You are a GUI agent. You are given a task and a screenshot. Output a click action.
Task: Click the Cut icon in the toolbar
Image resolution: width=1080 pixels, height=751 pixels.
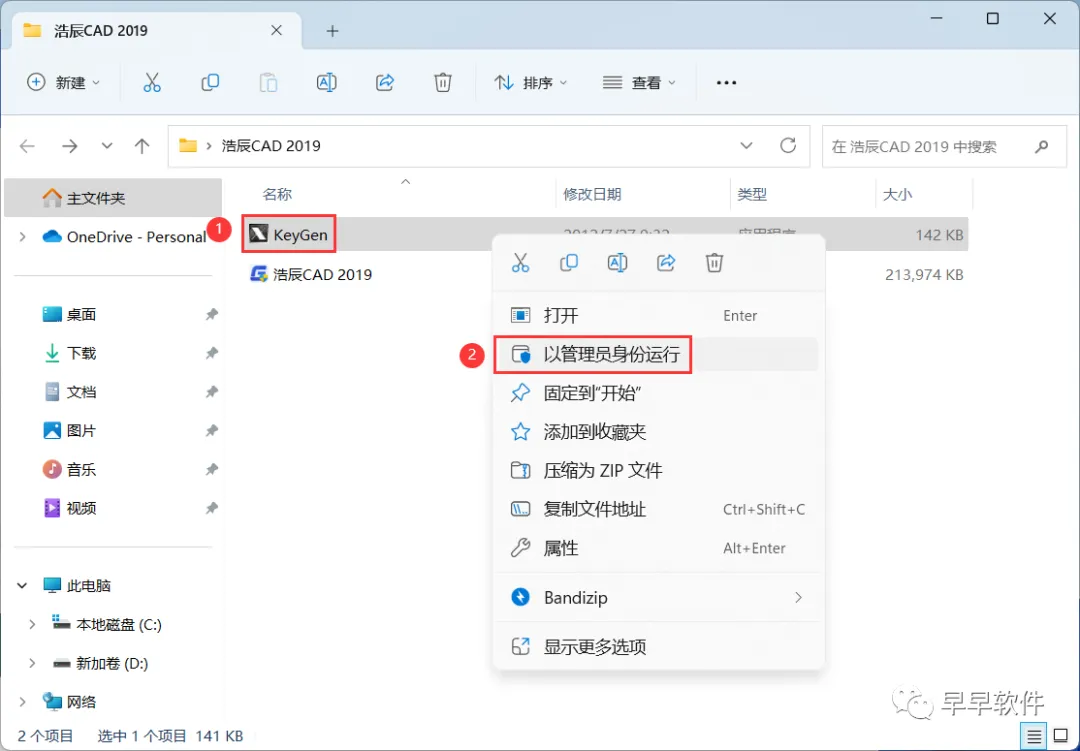pos(152,83)
